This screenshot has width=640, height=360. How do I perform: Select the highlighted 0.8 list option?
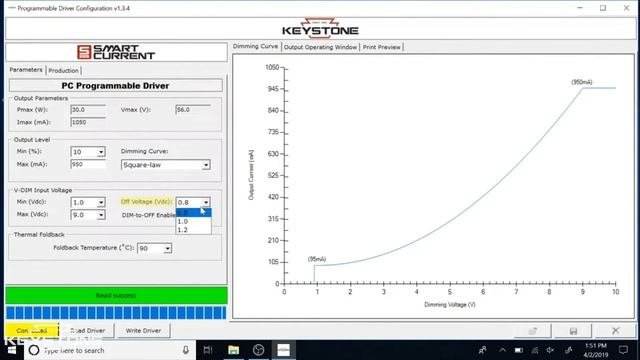pos(193,213)
